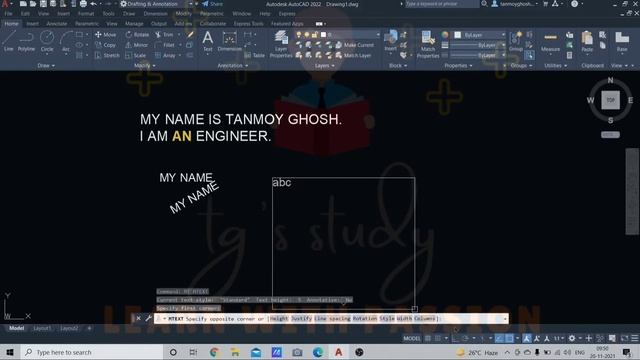Expand the Block panel
The image size is (640, 360).
click(x=398, y=65)
